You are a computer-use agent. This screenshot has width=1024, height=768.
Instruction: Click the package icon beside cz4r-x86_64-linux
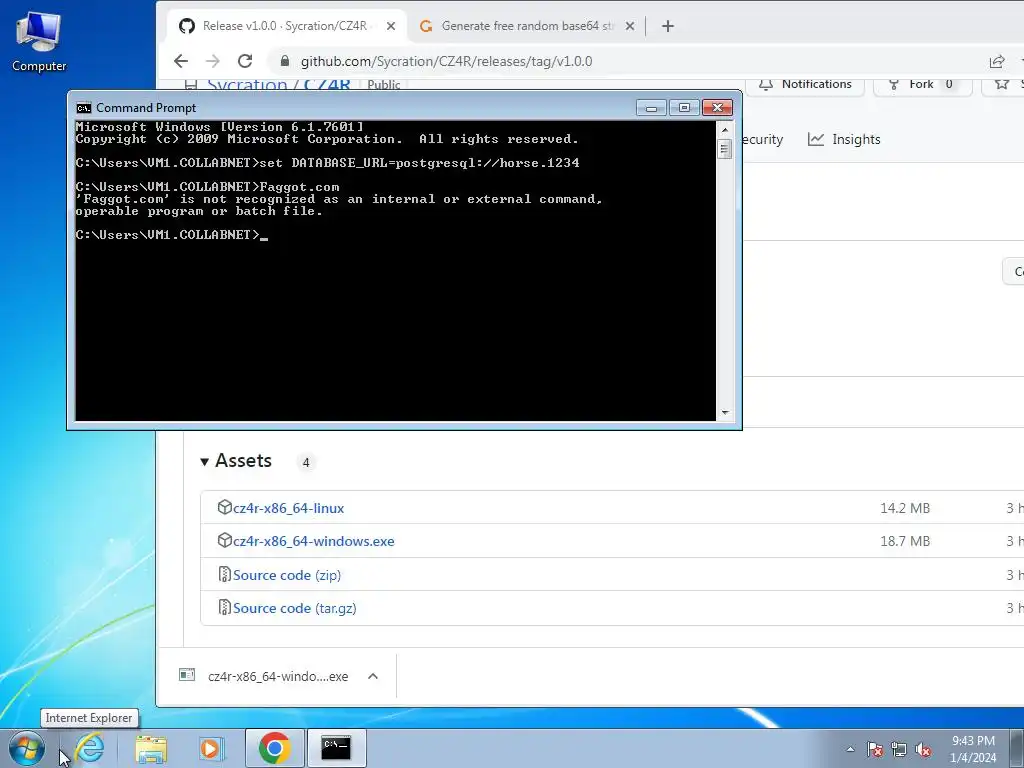tap(224, 507)
